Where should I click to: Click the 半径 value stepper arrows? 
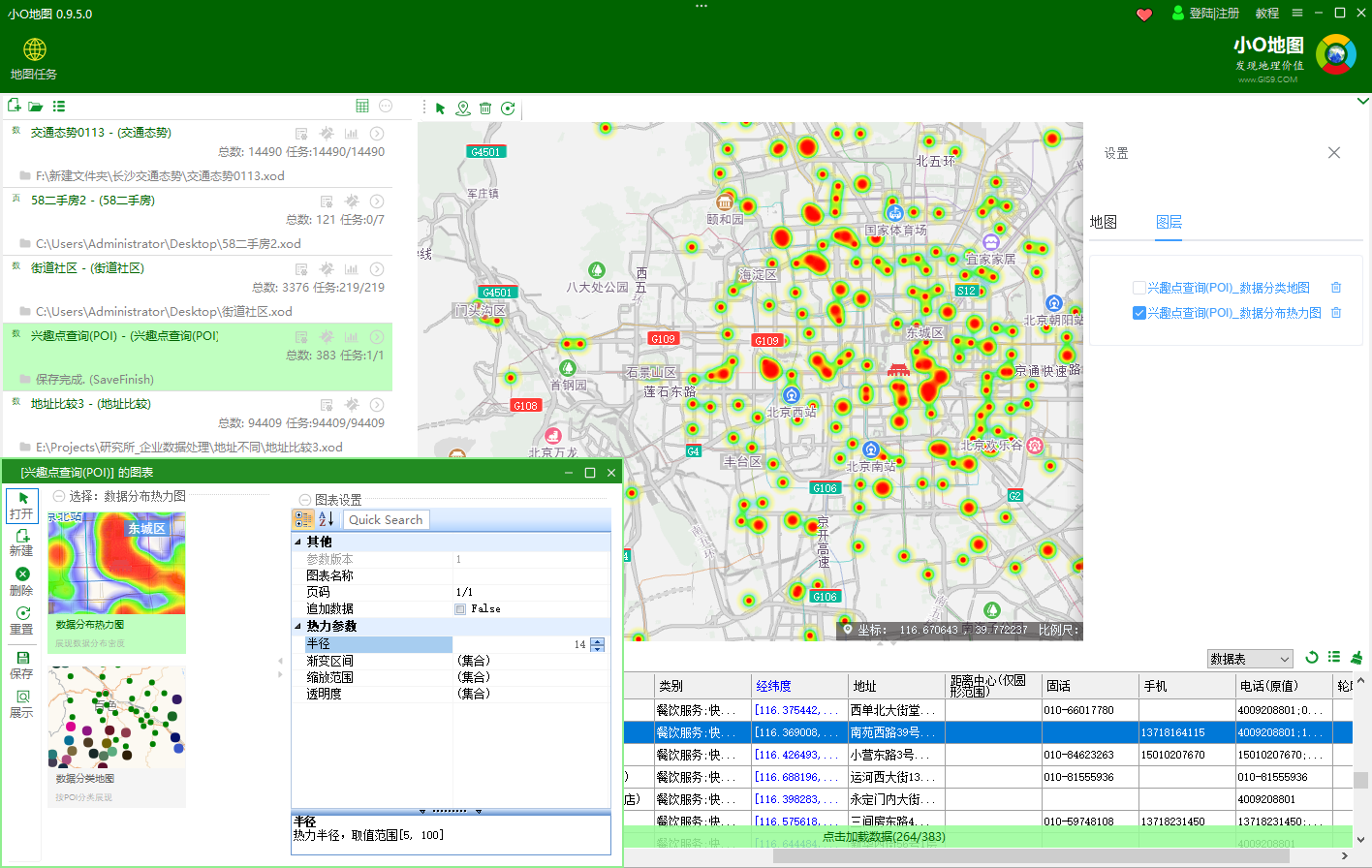(597, 644)
